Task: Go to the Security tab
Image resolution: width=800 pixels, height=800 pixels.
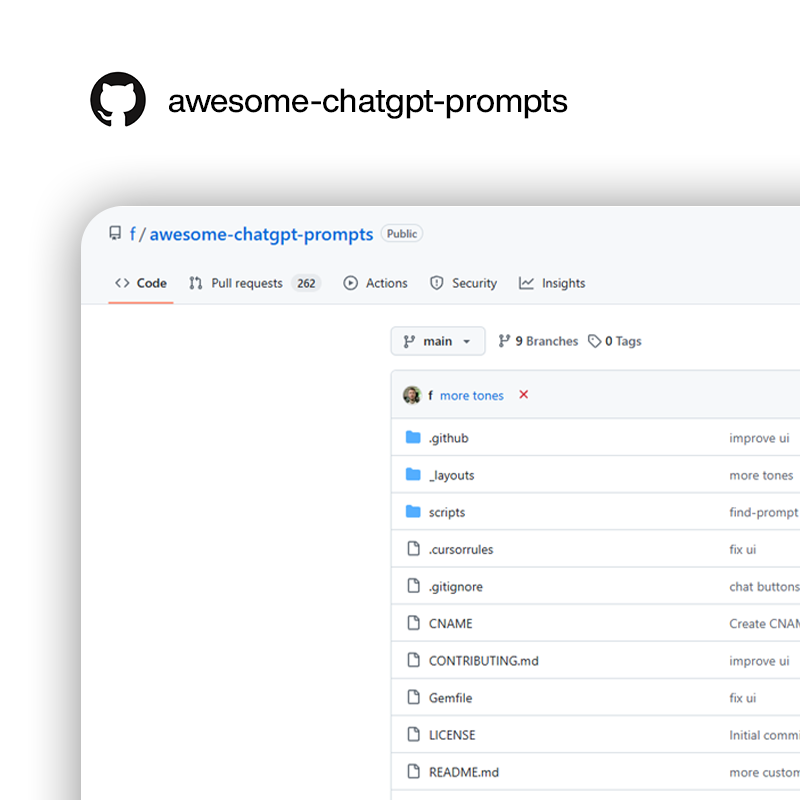Action: click(x=463, y=283)
